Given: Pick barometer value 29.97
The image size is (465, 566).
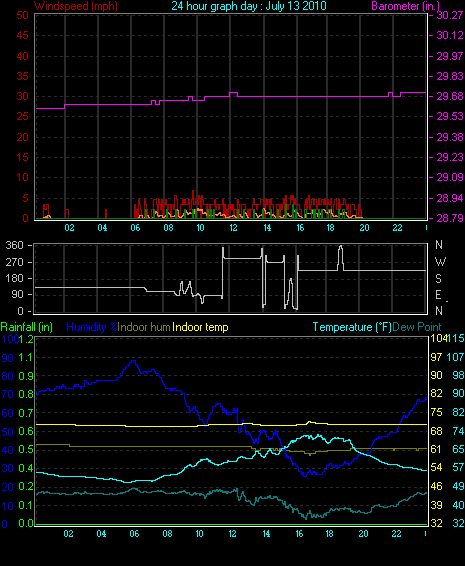Looking at the screenshot, I should pos(450,56).
